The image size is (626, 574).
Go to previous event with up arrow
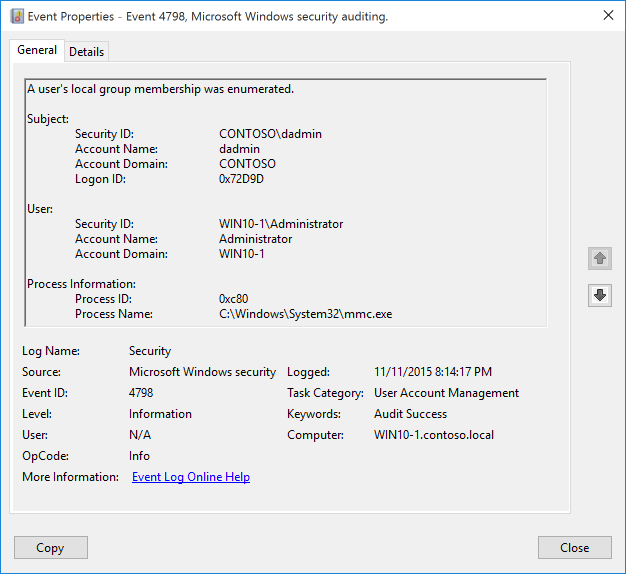pyautogui.click(x=600, y=258)
